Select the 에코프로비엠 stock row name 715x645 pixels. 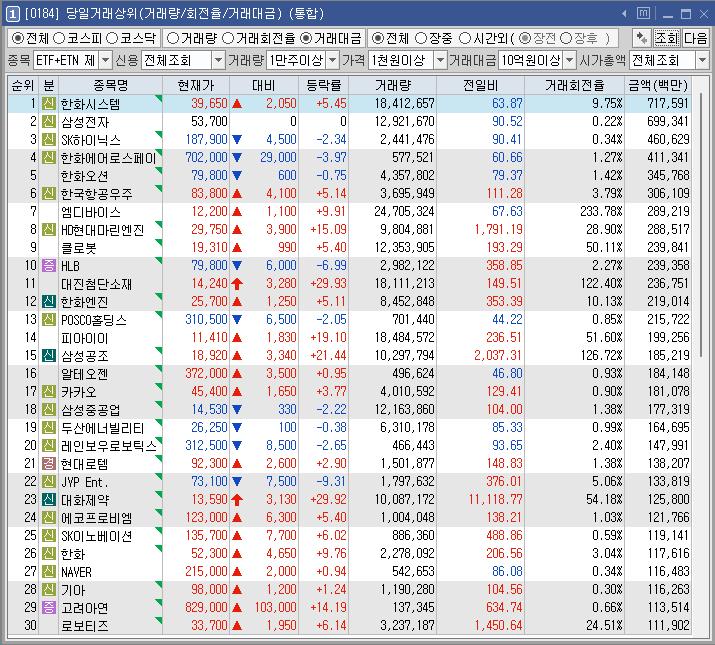[x=97, y=517]
